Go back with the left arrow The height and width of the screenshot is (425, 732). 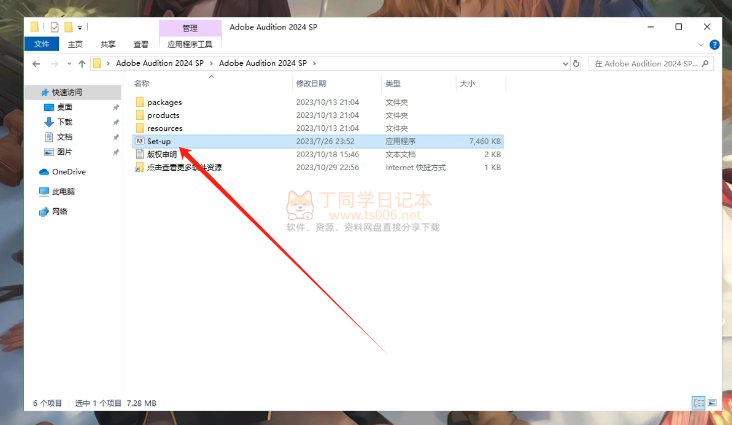click(x=36, y=64)
